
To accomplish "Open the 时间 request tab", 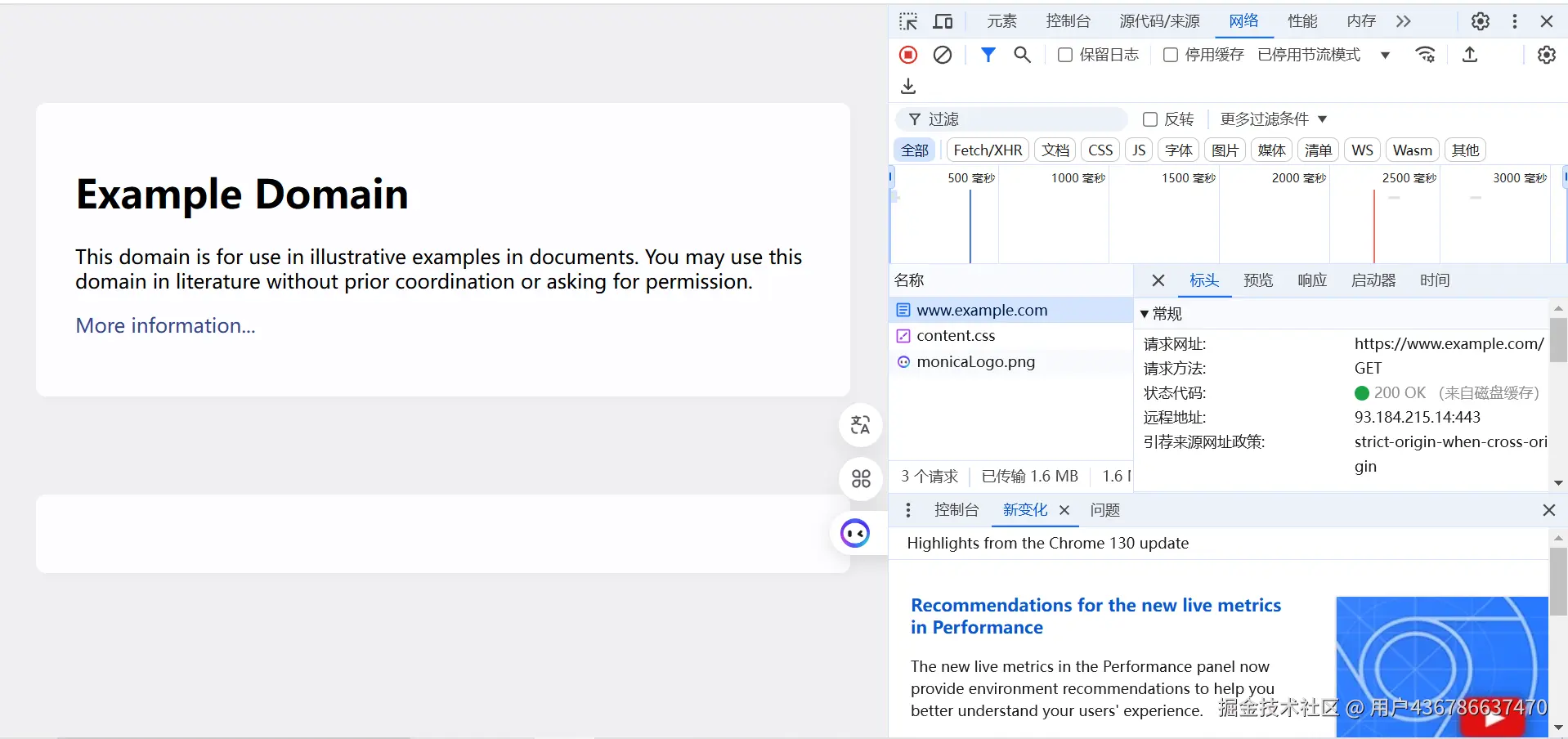I will coord(1435,280).
